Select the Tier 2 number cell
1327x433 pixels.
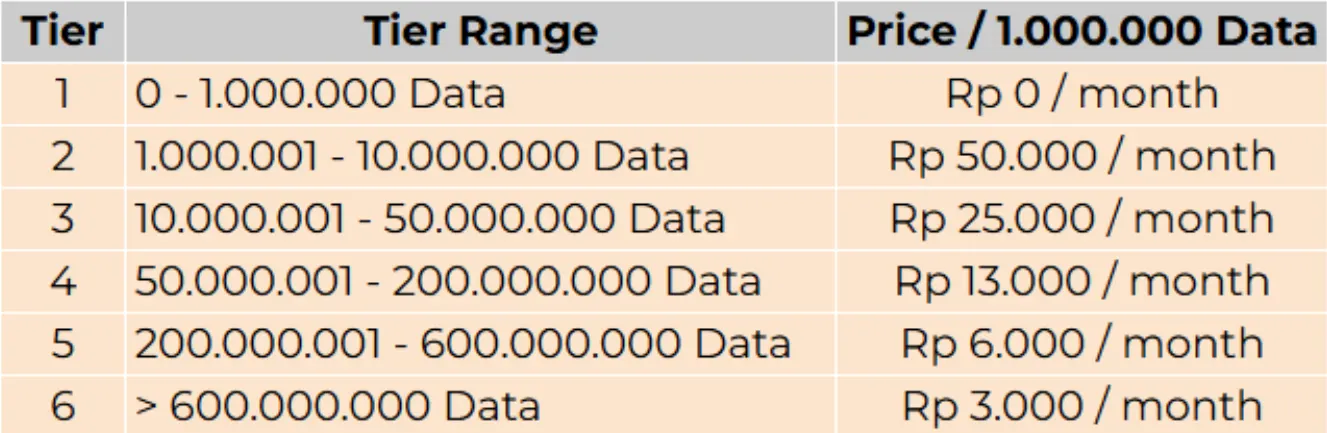pos(63,156)
